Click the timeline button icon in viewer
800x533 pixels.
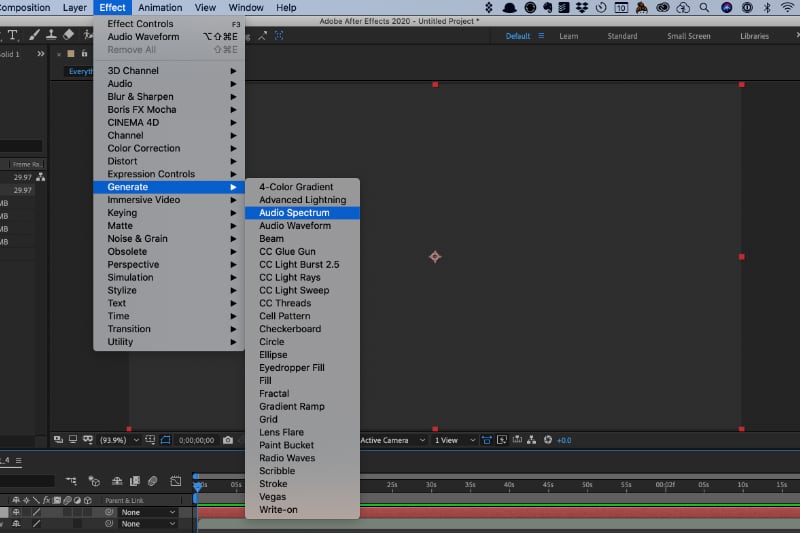517,440
